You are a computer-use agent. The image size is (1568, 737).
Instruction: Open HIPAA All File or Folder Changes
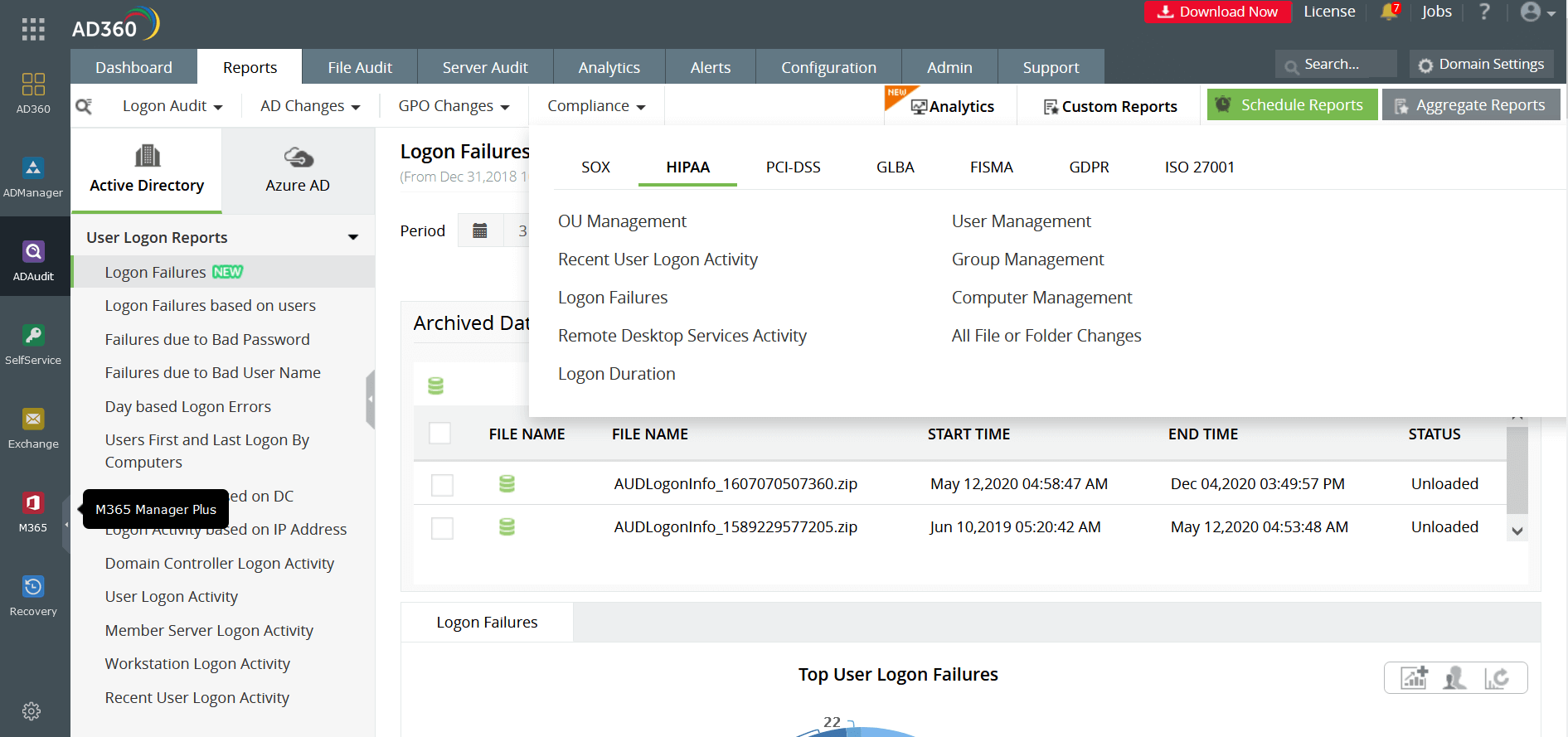point(1046,336)
